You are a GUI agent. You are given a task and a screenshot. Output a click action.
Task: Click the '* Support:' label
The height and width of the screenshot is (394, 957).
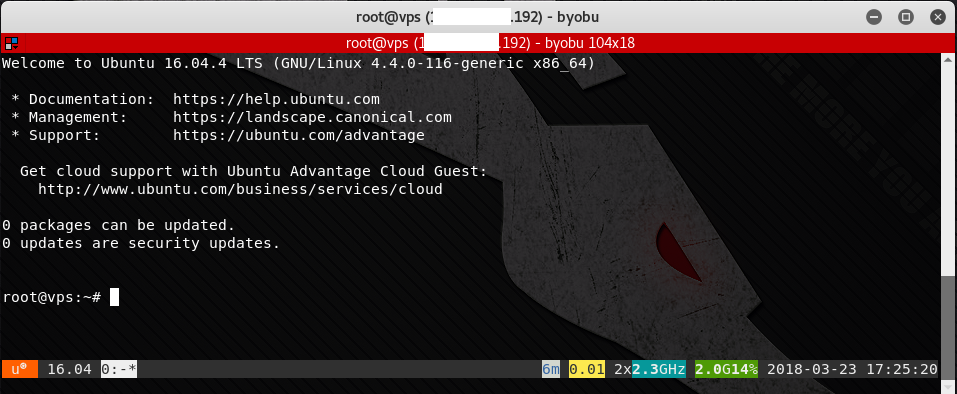[56, 135]
